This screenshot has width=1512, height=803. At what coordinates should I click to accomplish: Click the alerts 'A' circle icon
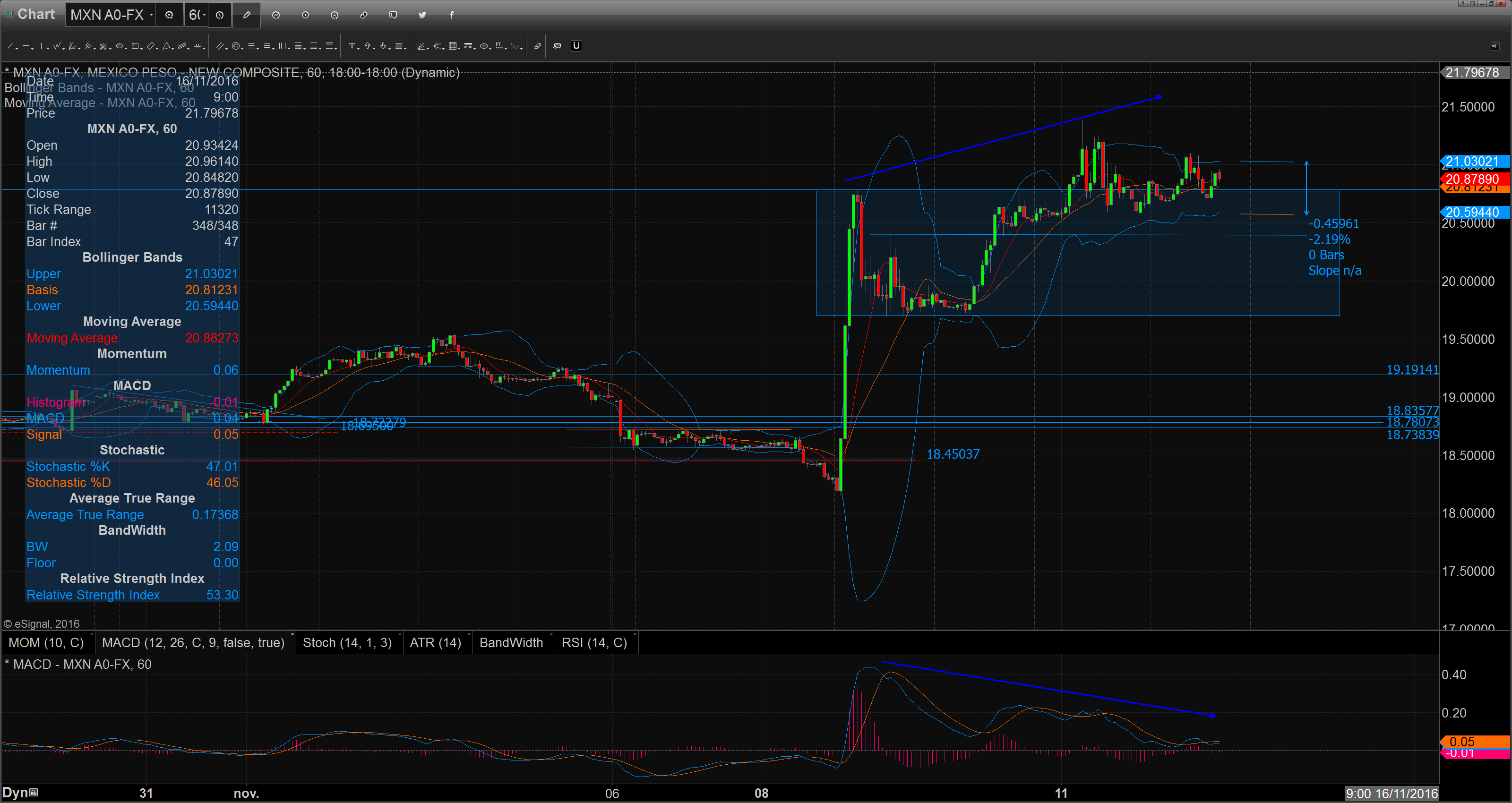(x=334, y=15)
